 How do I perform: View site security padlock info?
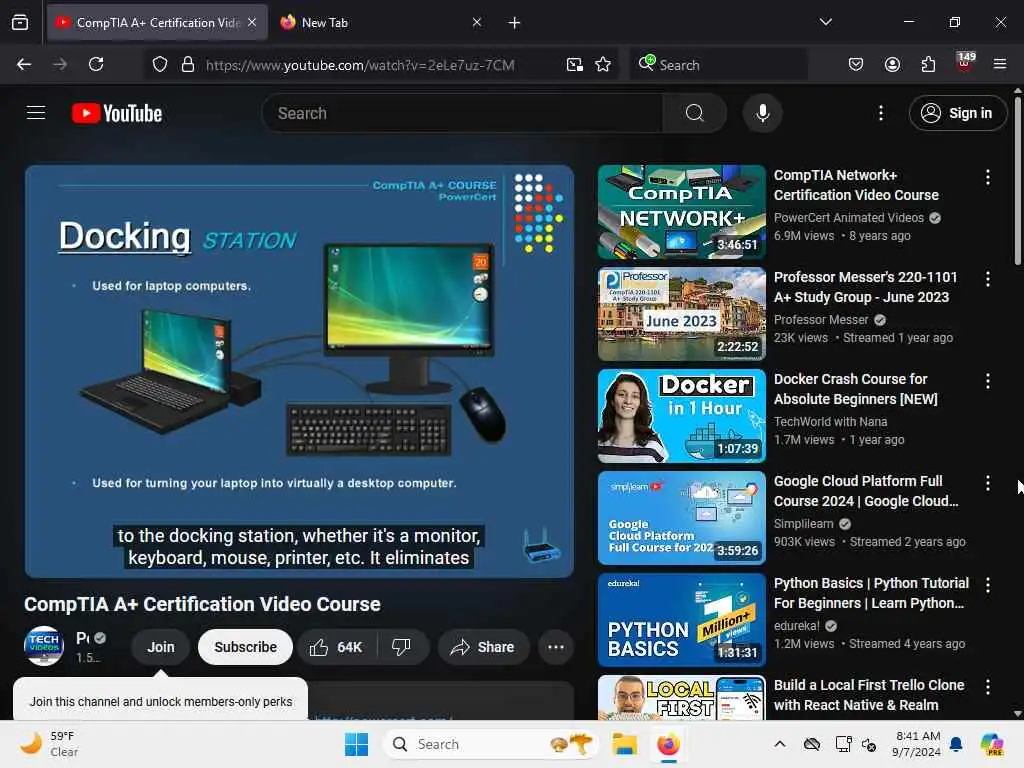click(x=187, y=65)
